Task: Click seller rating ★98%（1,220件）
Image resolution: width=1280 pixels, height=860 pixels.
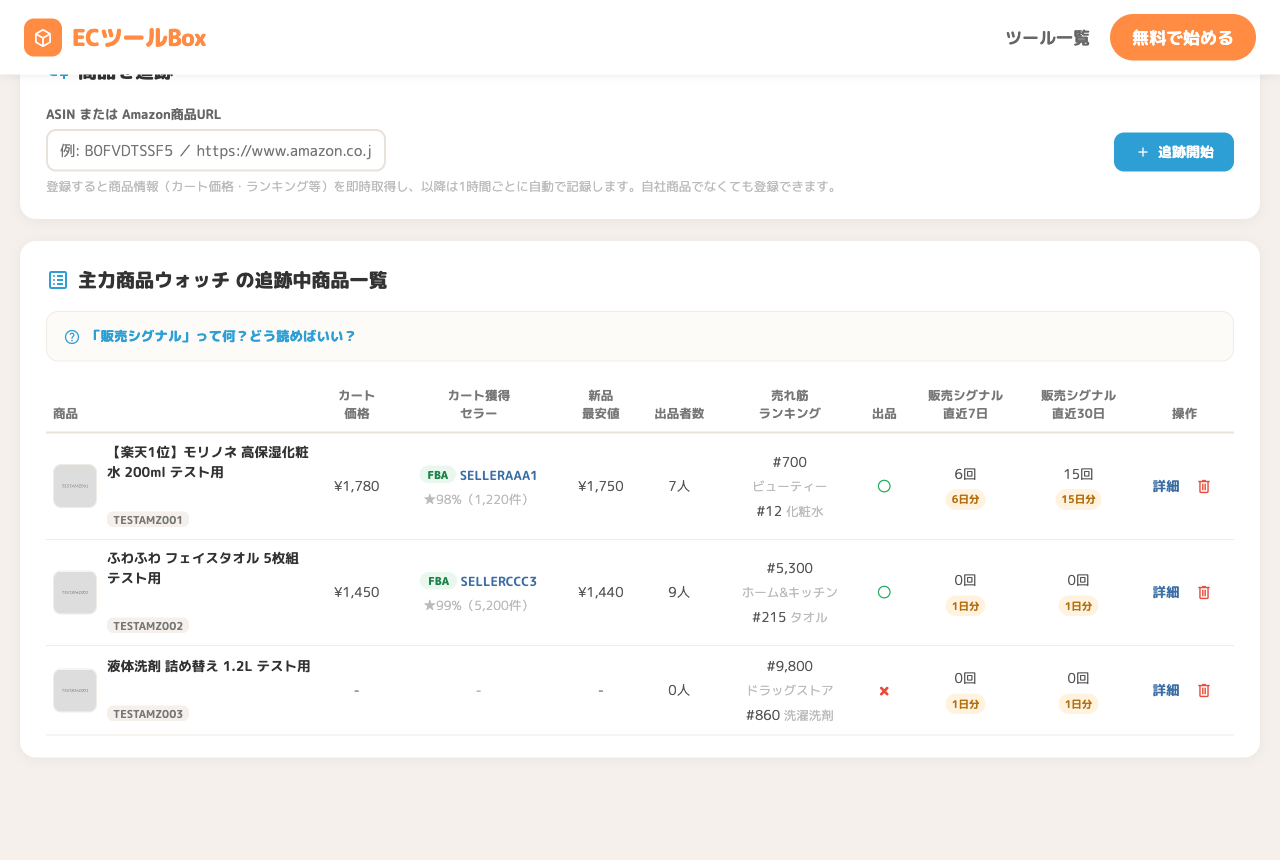Action: 479,499
